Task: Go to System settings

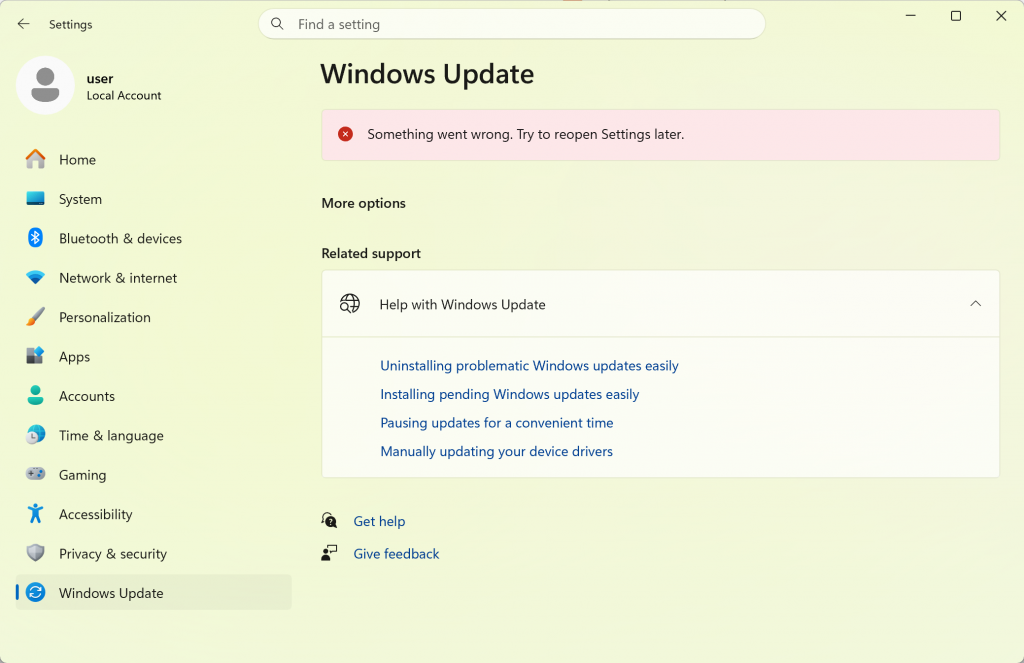Action: point(153,199)
